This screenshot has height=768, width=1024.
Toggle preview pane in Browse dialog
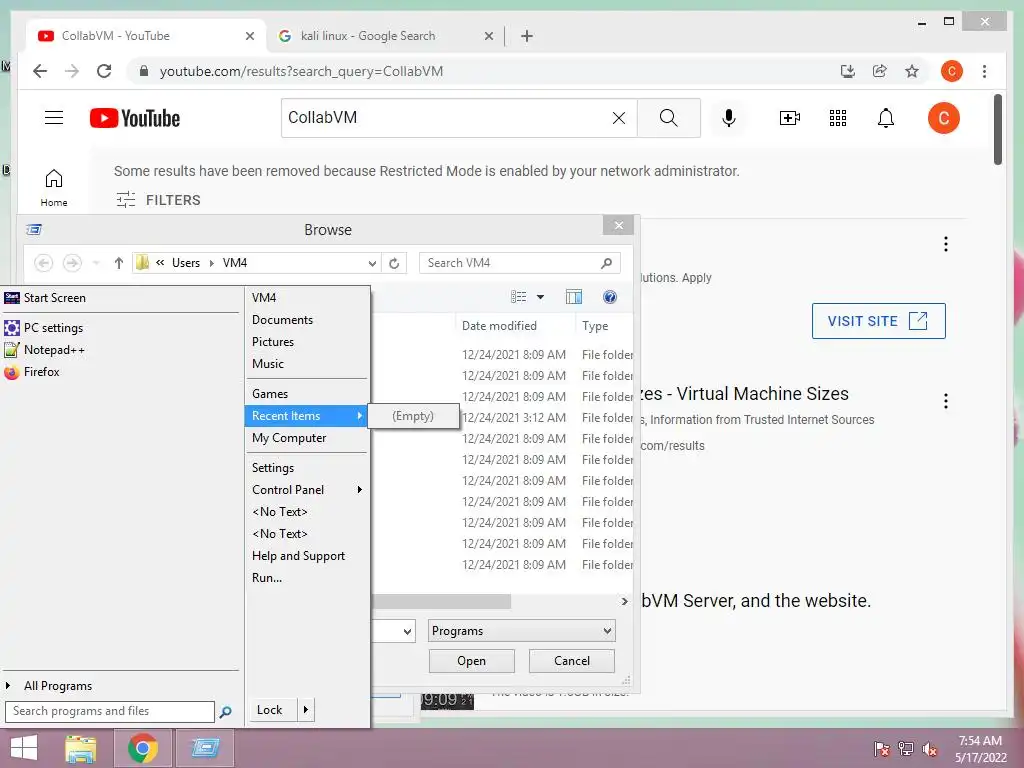(573, 297)
